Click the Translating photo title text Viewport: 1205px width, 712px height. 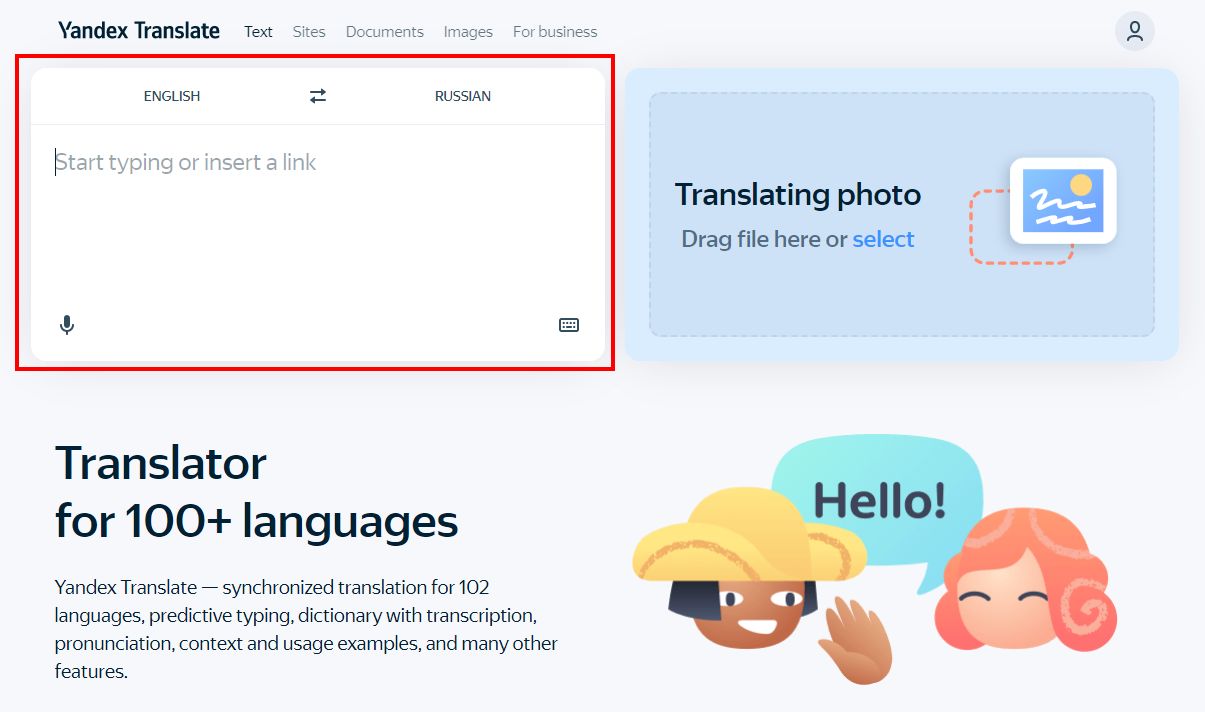[798, 194]
